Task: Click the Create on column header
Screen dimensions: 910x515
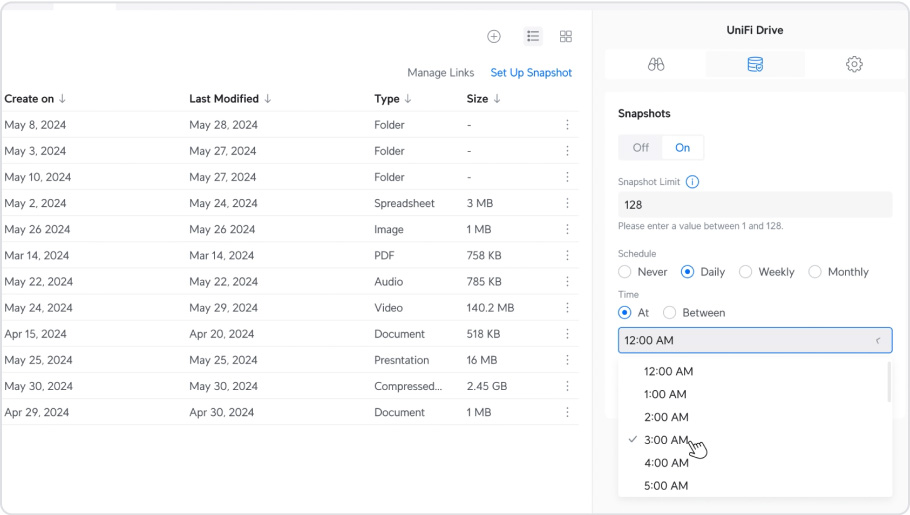Action: tap(29, 99)
